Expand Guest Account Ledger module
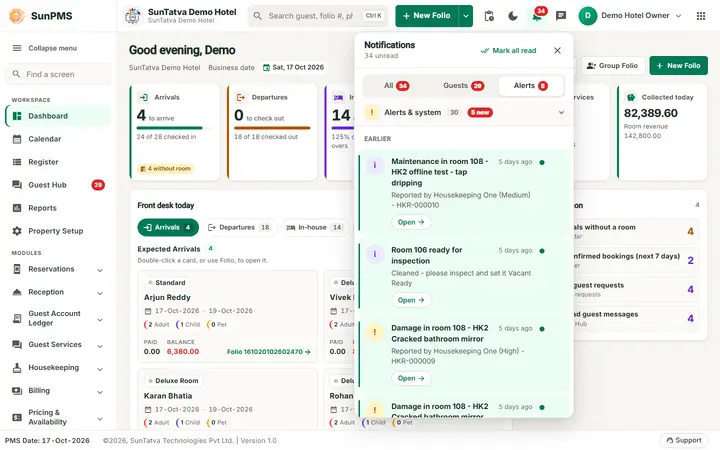The image size is (720, 450). [x=58, y=318]
